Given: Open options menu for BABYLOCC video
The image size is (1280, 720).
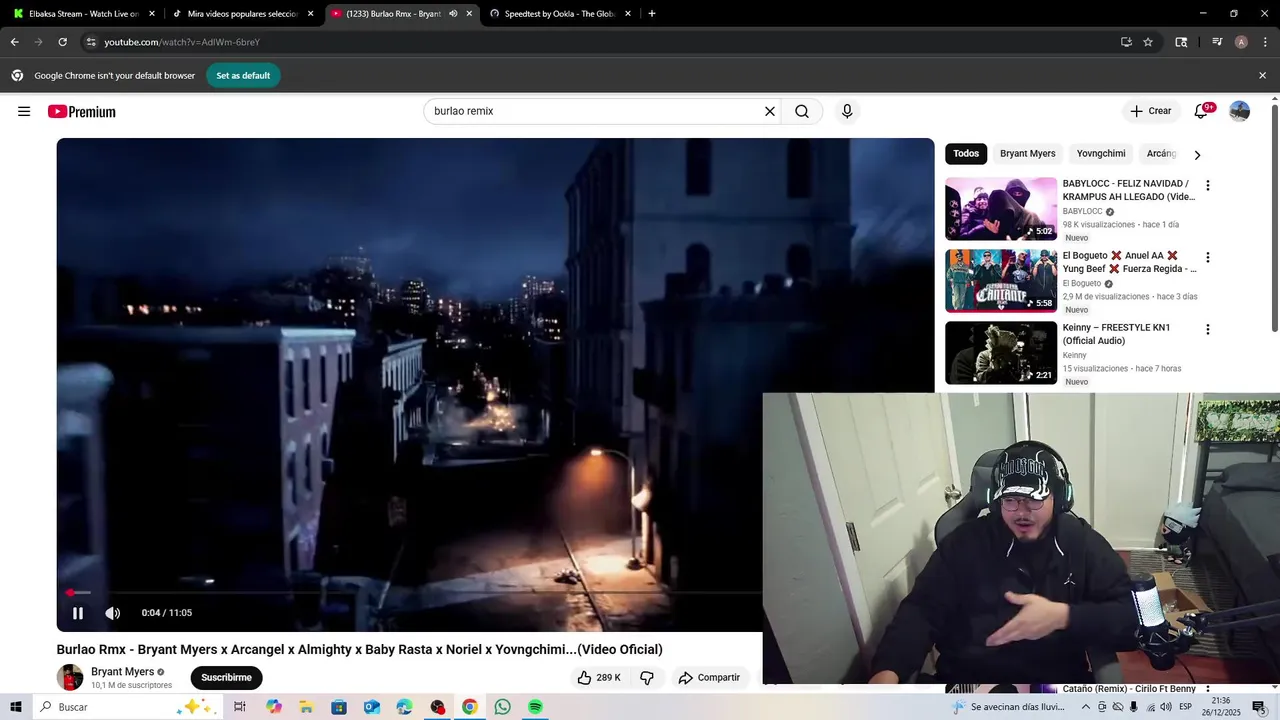Looking at the screenshot, I should [x=1207, y=186].
